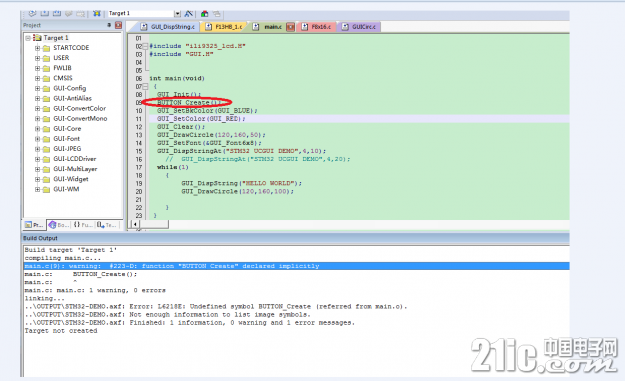The width and height of the screenshot is (625, 381).
Task: Expand the GUI-ConvertMono folder
Action: 37,119
